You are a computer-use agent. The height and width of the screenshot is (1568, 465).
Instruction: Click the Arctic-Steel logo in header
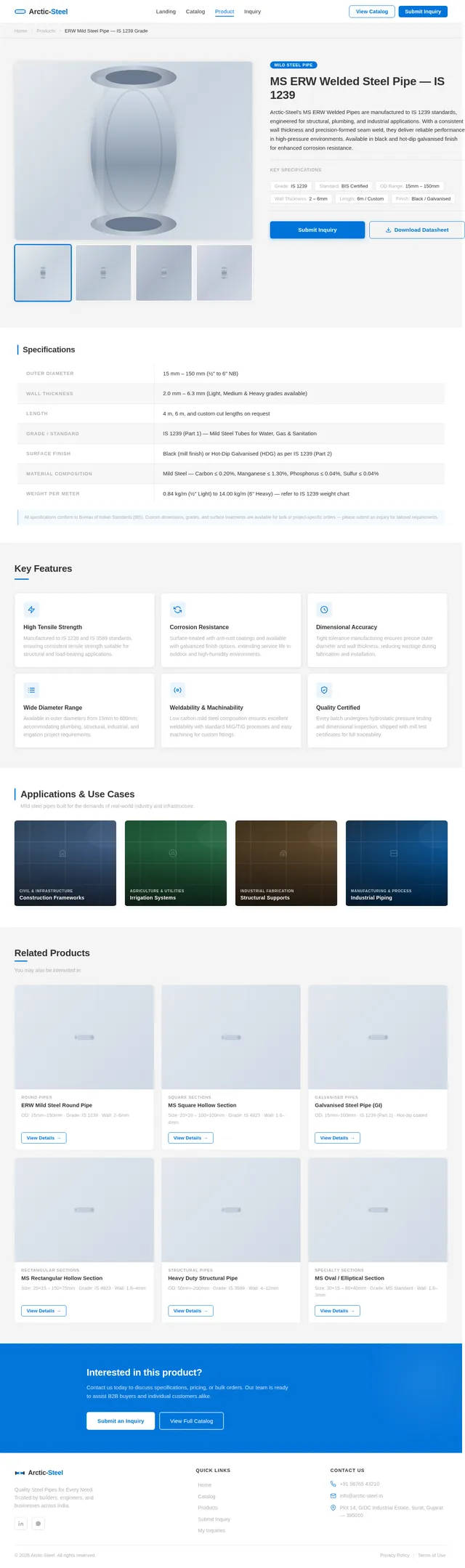pyautogui.click(x=41, y=12)
